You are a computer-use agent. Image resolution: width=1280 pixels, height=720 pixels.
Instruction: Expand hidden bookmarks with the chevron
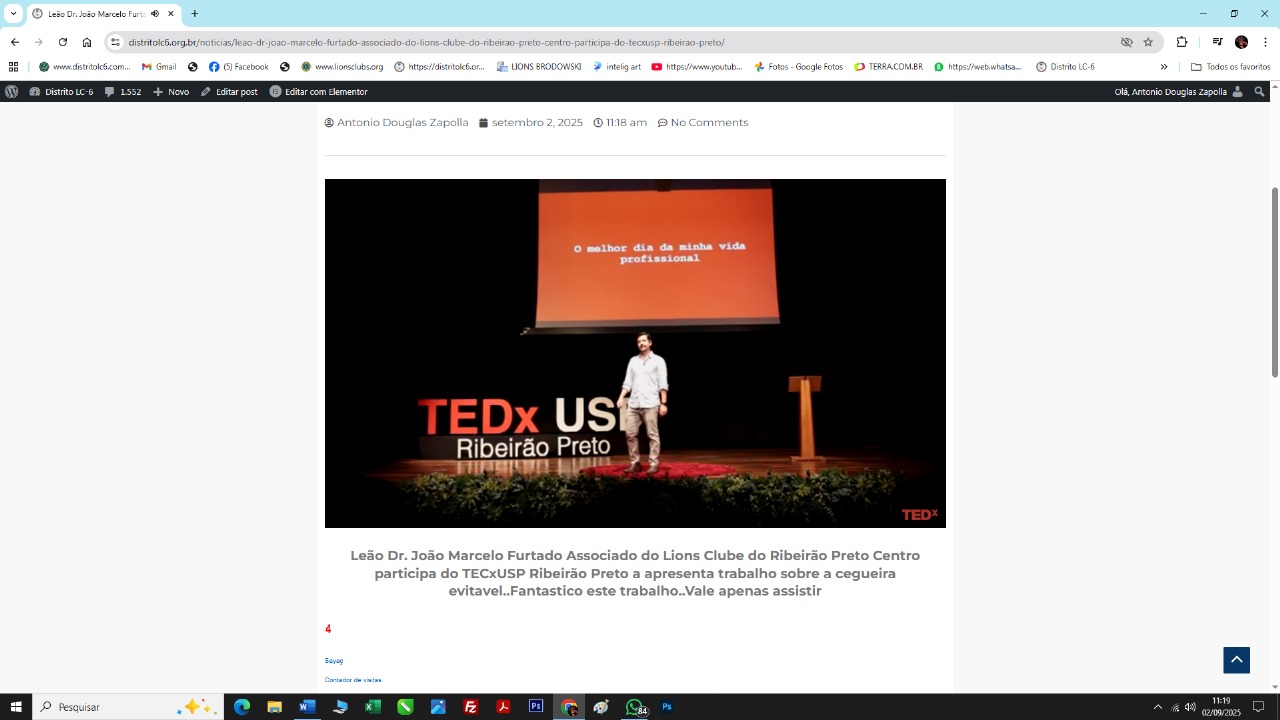(x=1164, y=67)
